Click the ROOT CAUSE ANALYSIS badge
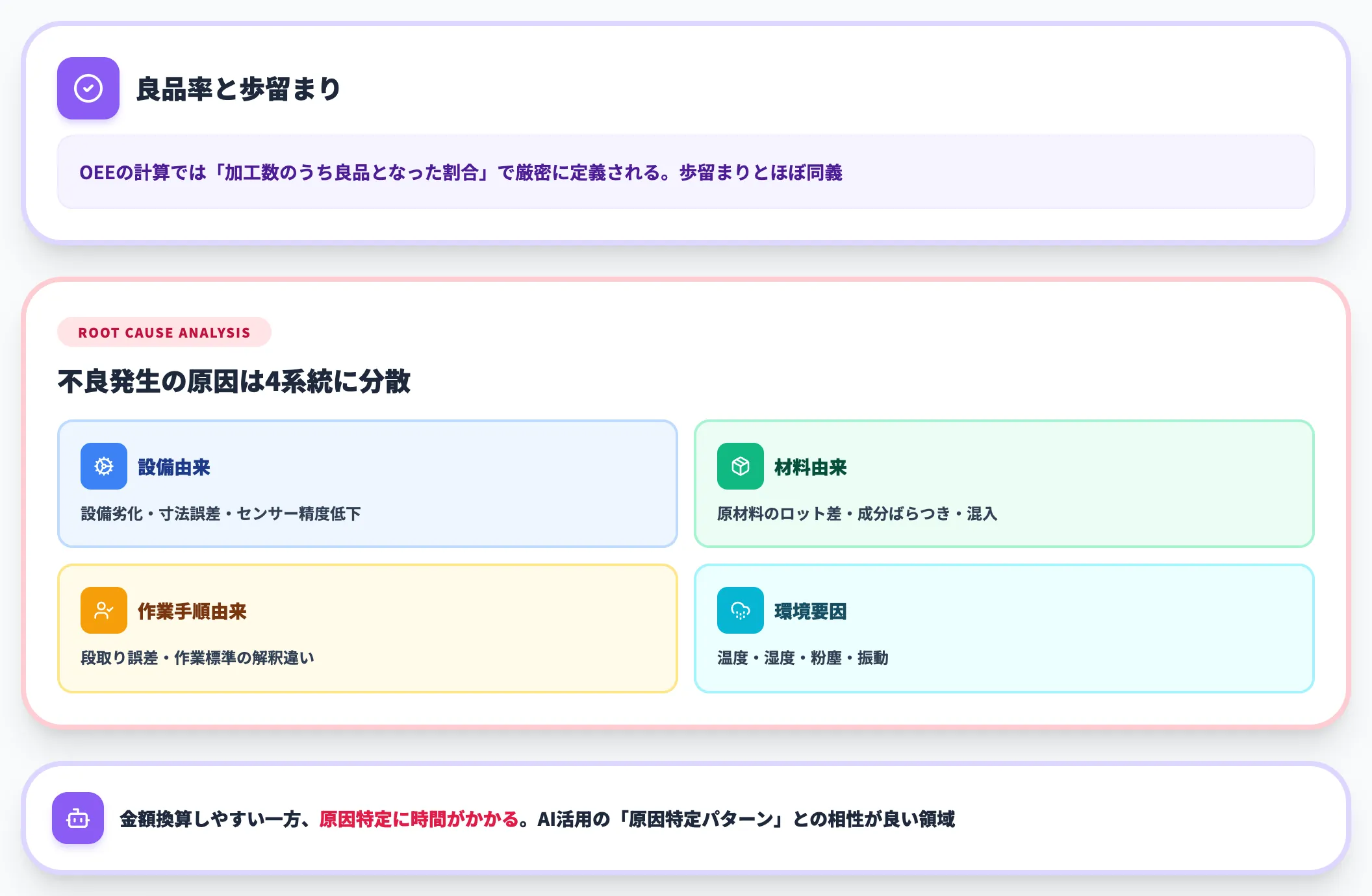The width and height of the screenshot is (1372, 896). click(x=164, y=332)
